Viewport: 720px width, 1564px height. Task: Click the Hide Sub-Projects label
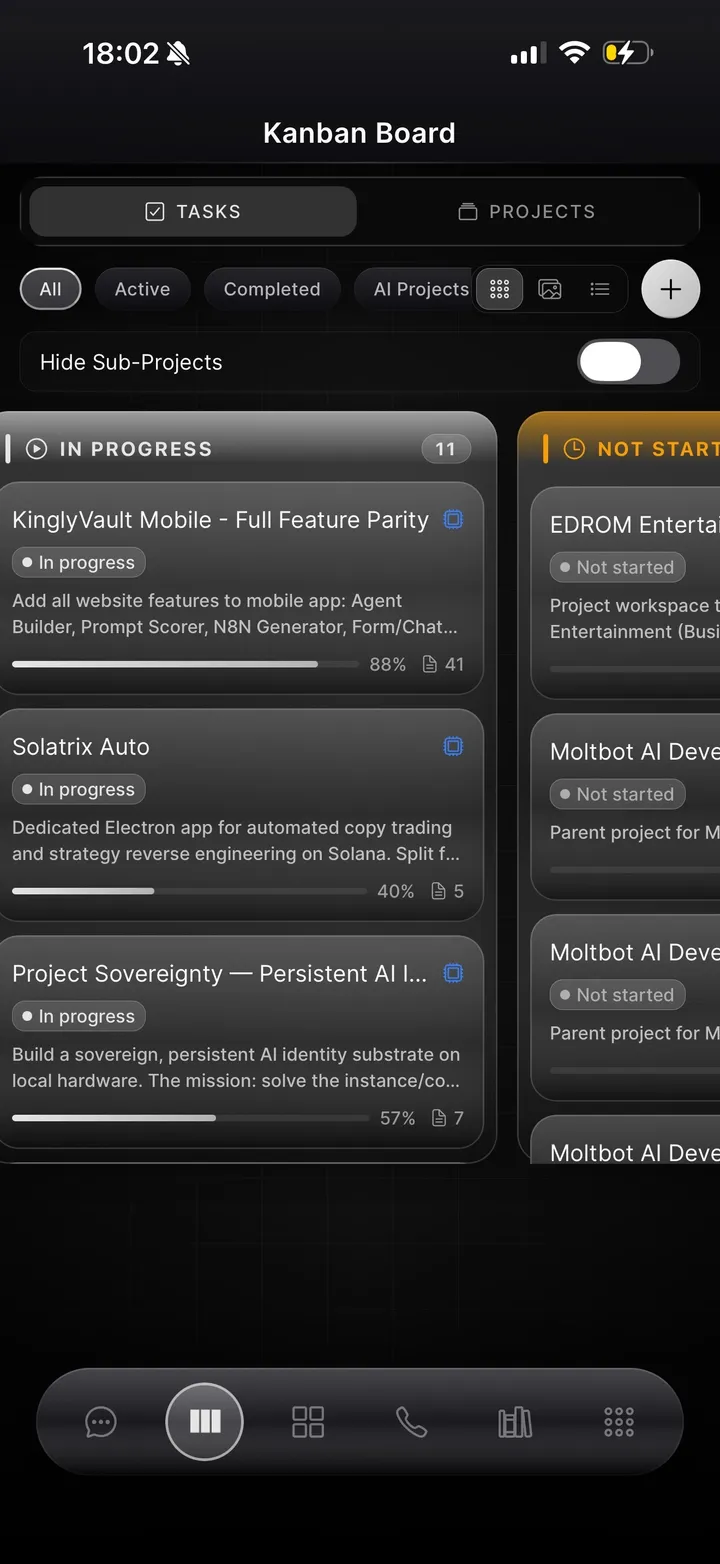(x=131, y=362)
